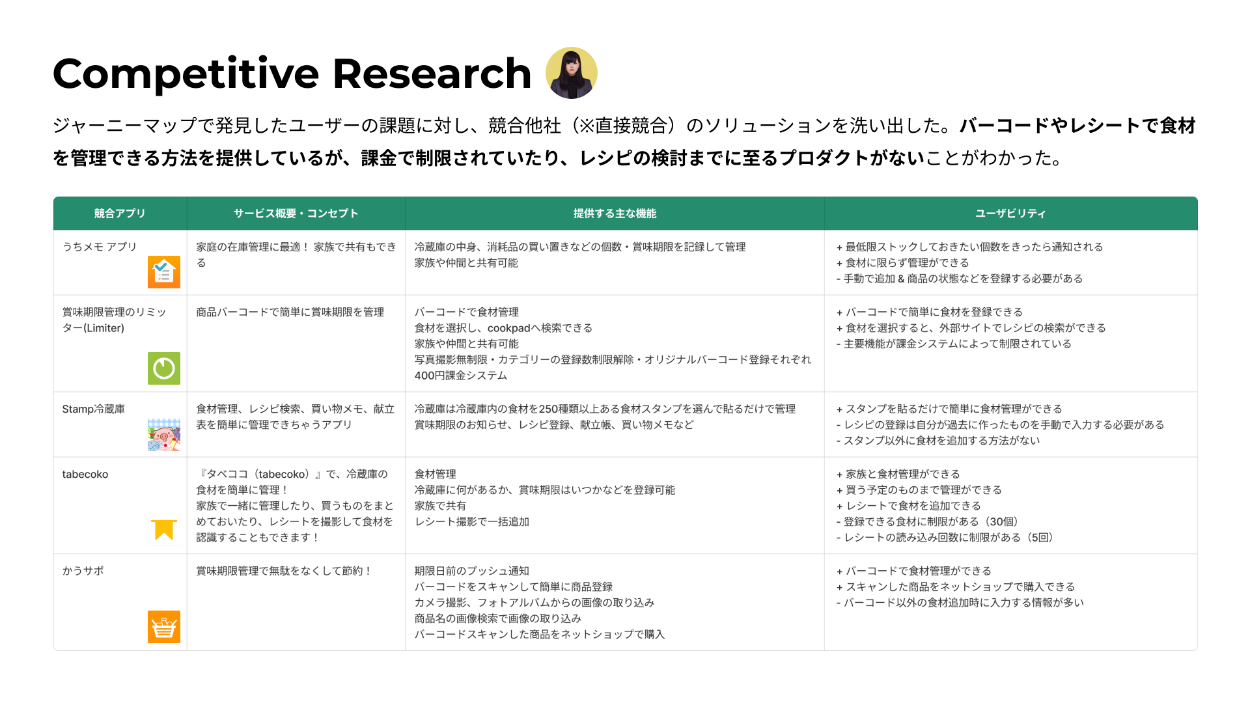
Task: Click - 主要機能が課金システムによって制限 line
Action: coord(953,344)
